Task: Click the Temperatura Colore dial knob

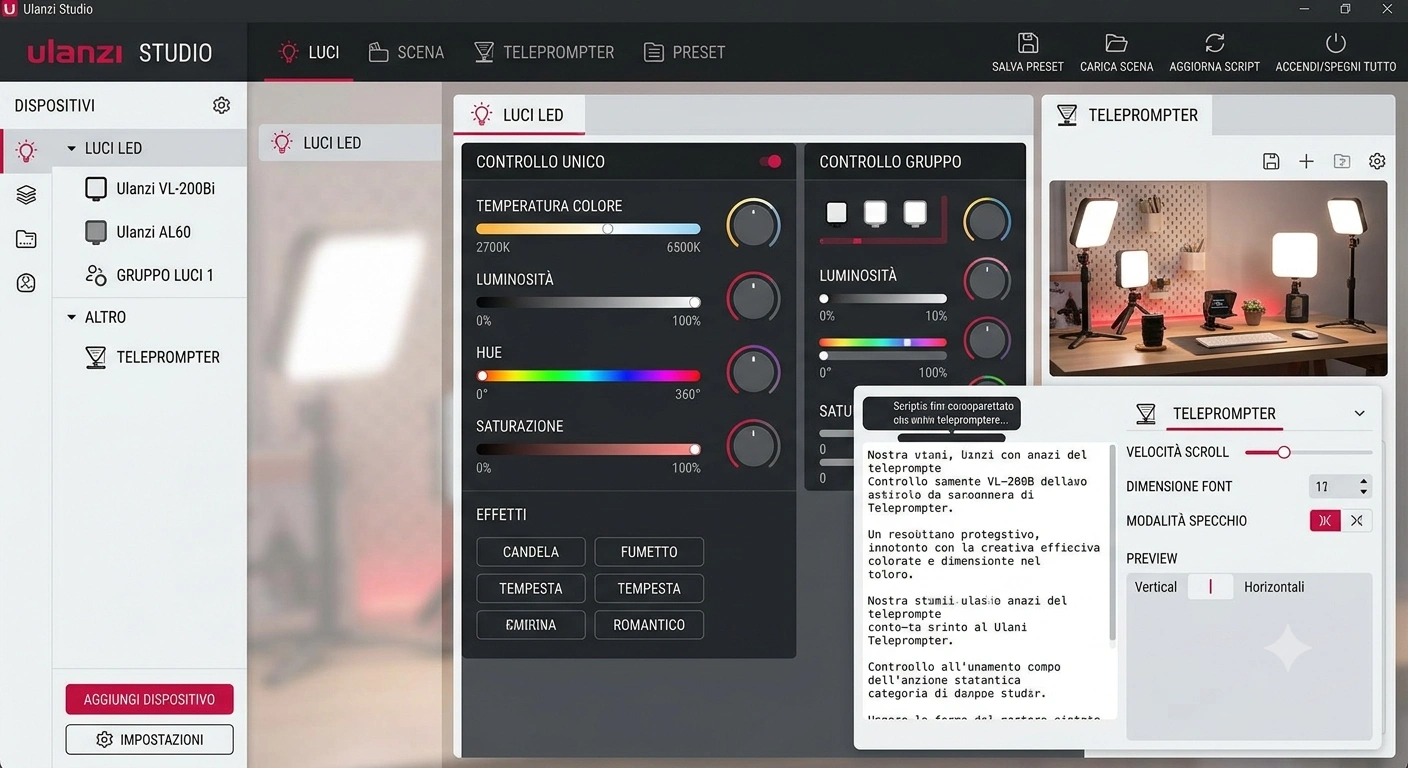Action: (753, 223)
